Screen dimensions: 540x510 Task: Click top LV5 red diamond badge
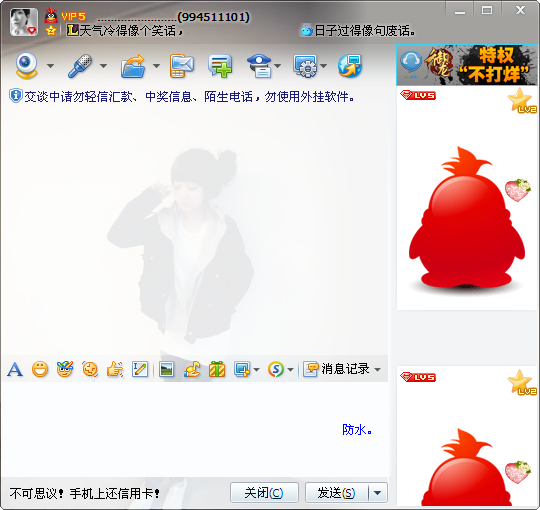click(x=418, y=95)
